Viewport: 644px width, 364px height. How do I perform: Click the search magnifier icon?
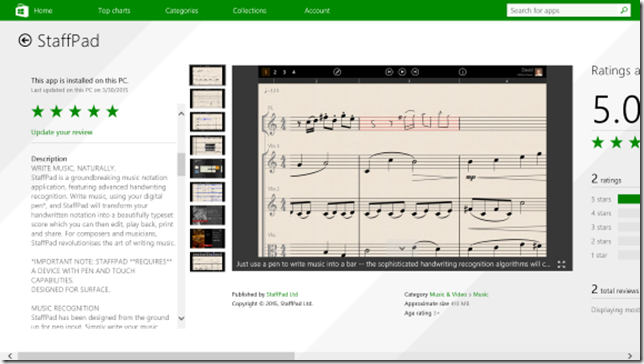point(624,10)
